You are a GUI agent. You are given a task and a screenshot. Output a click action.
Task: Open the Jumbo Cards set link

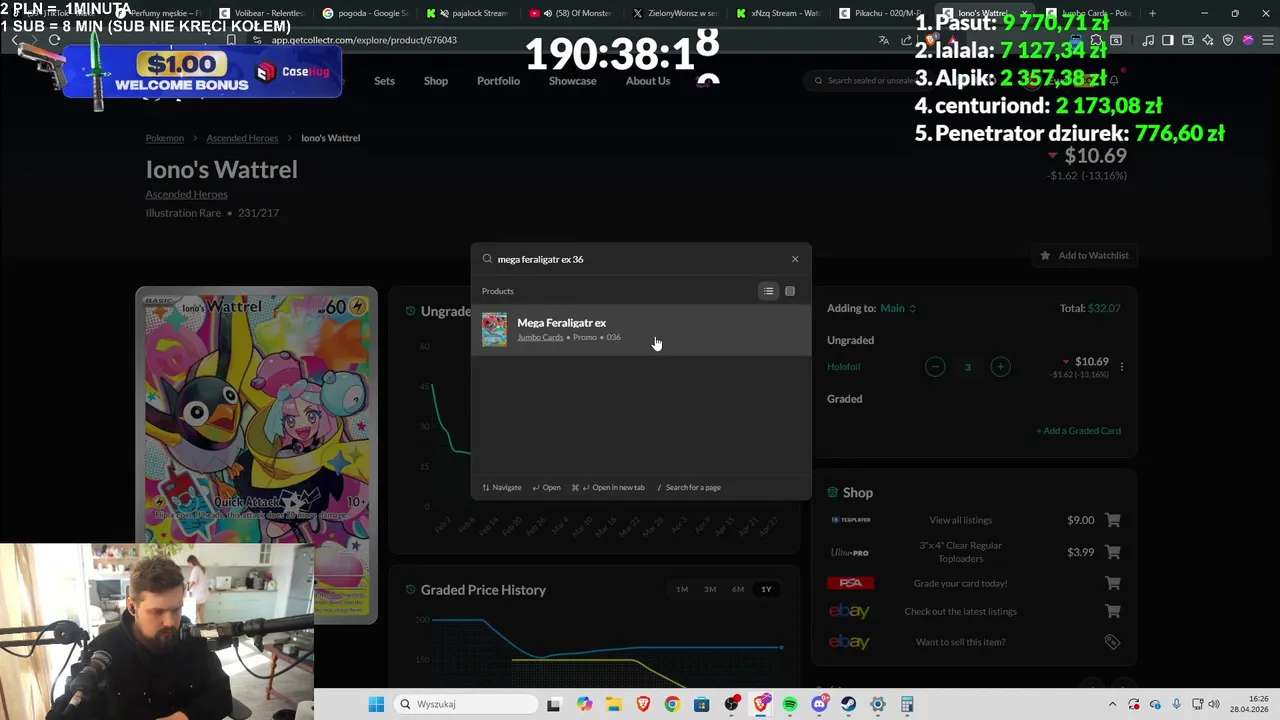pos(540,338)
